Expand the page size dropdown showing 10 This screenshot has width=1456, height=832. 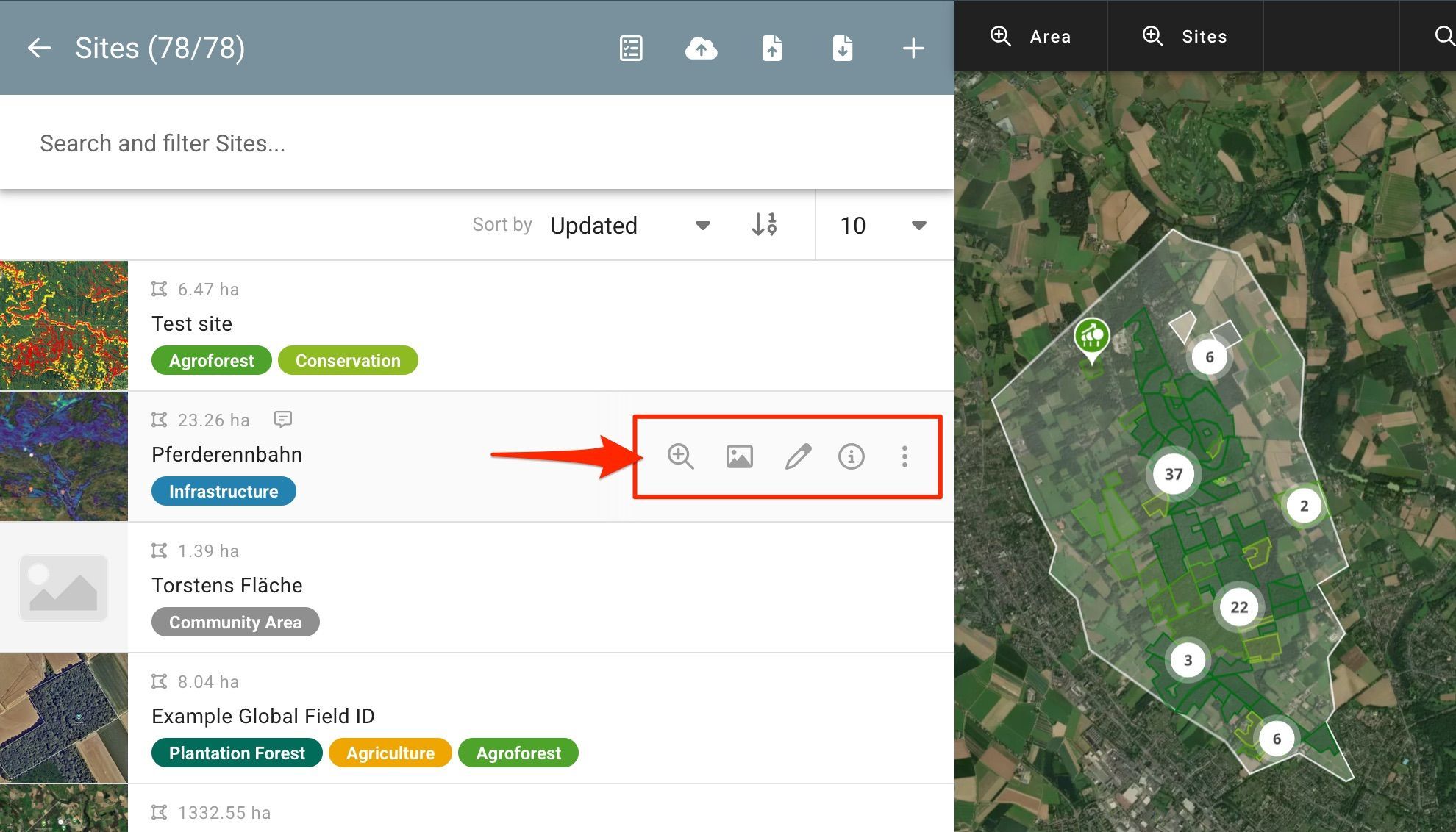tap(882, 225)
